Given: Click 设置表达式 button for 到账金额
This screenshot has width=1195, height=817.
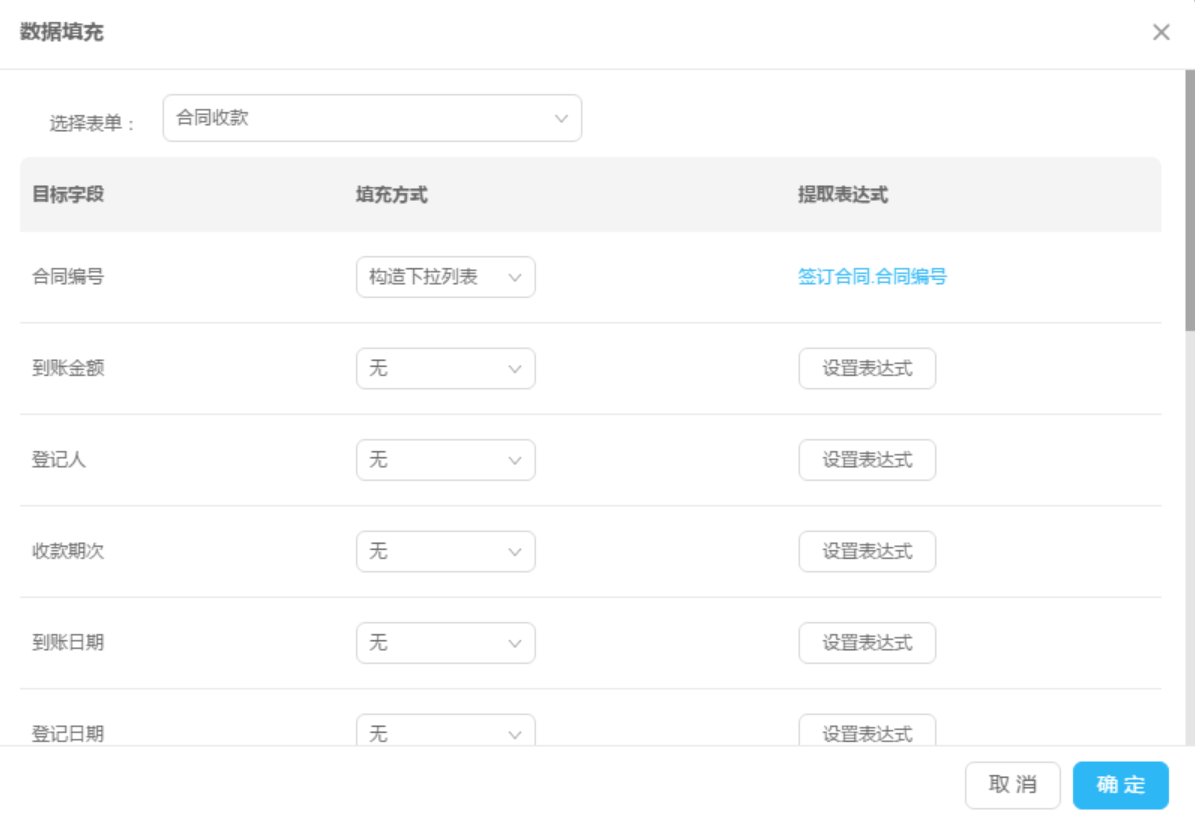Looking at the screenshot, I should pyautogui.click(x=867, y=369).
